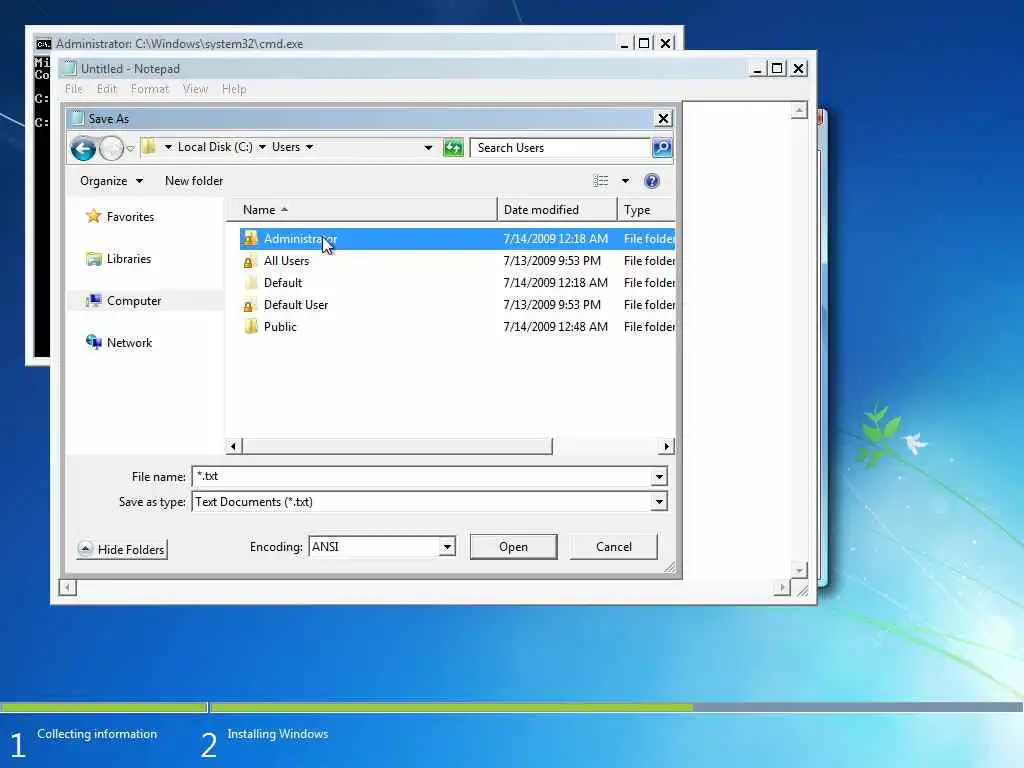Open Notepad's File menu

[74, 89]
